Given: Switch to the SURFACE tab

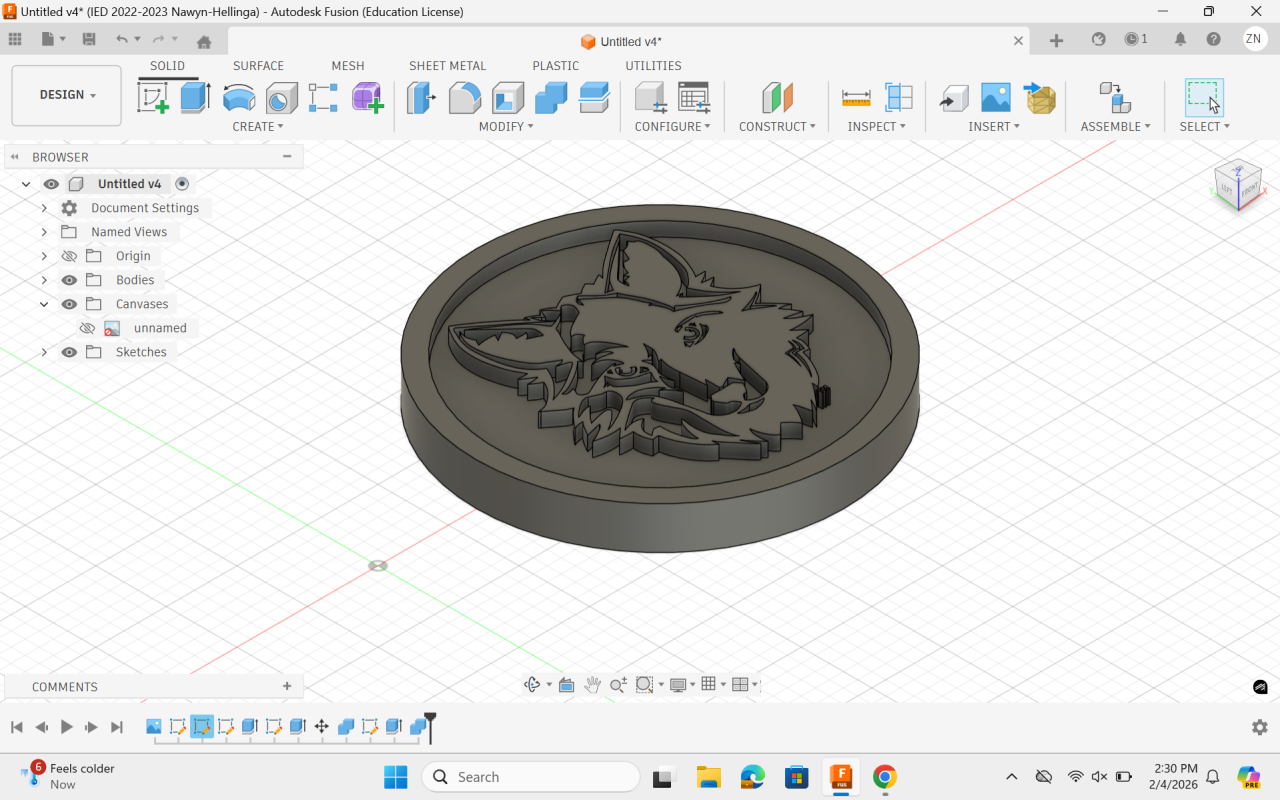Looking at the screenshot, I should tap(258, 66).
